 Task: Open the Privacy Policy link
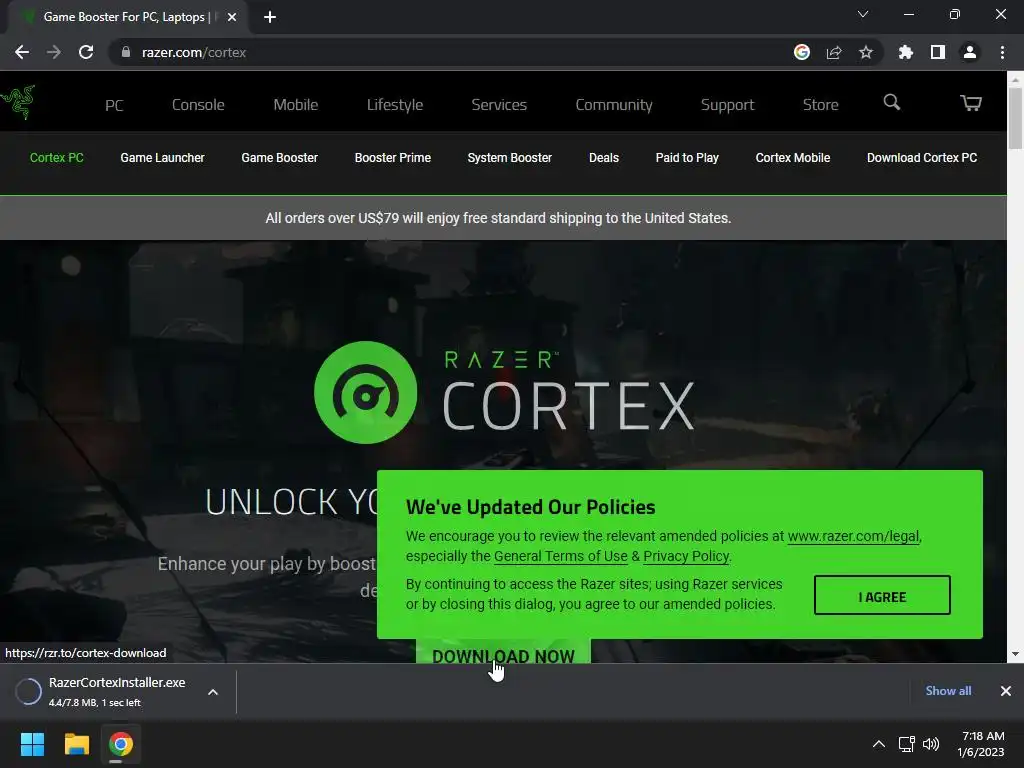[686, 556]
